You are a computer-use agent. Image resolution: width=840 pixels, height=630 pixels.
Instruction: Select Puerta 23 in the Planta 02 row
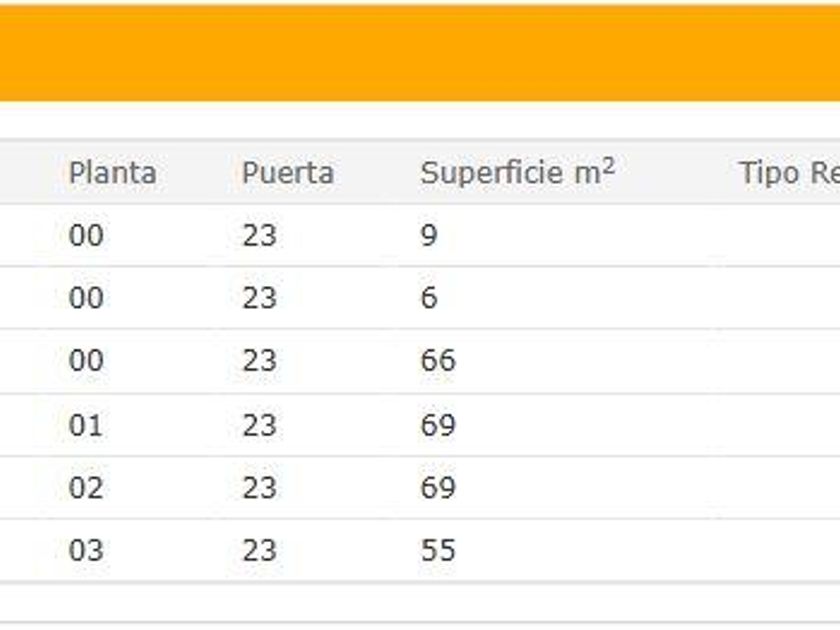coord(259,488)
